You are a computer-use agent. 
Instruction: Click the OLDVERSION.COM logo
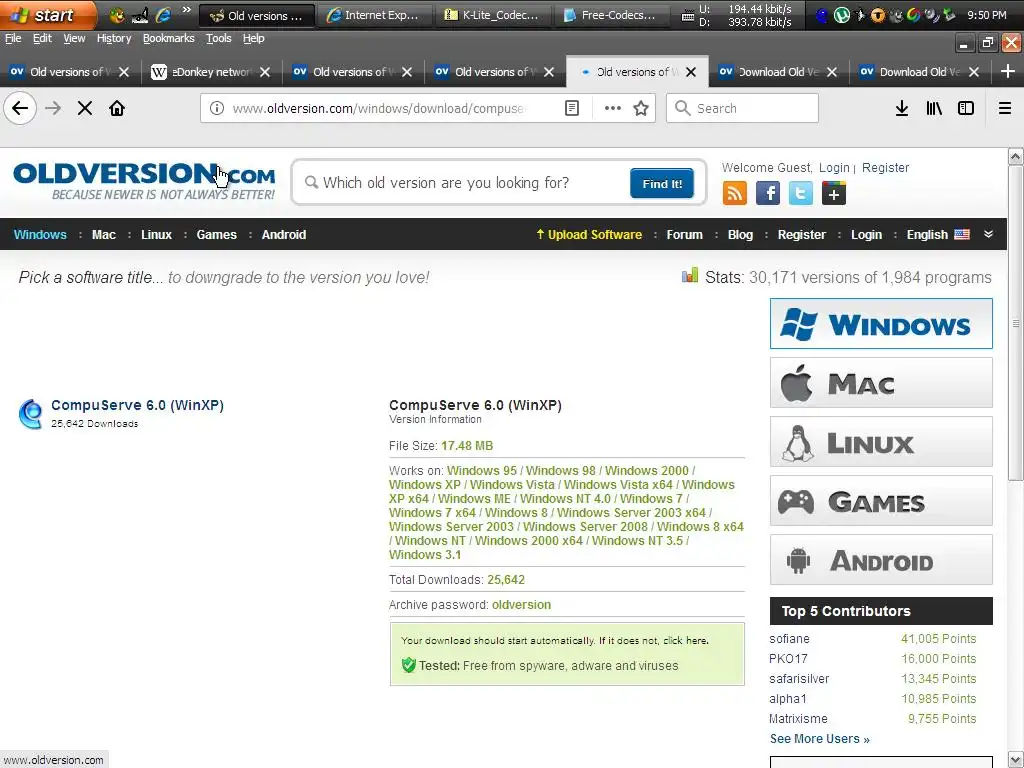(144, 181)
